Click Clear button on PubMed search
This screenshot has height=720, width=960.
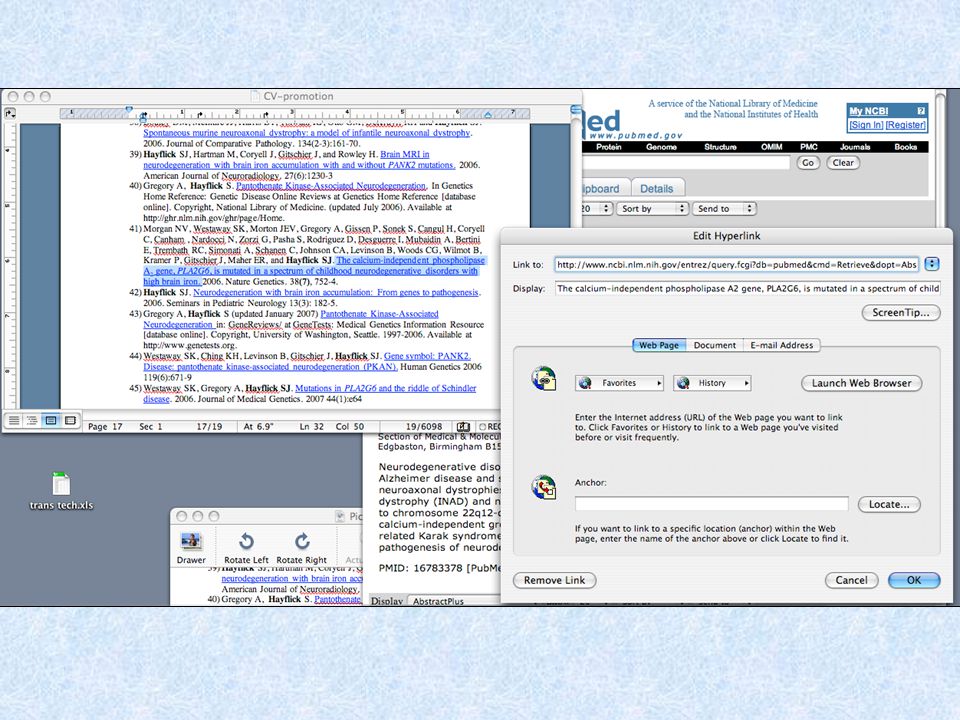(x=843, y=162)
